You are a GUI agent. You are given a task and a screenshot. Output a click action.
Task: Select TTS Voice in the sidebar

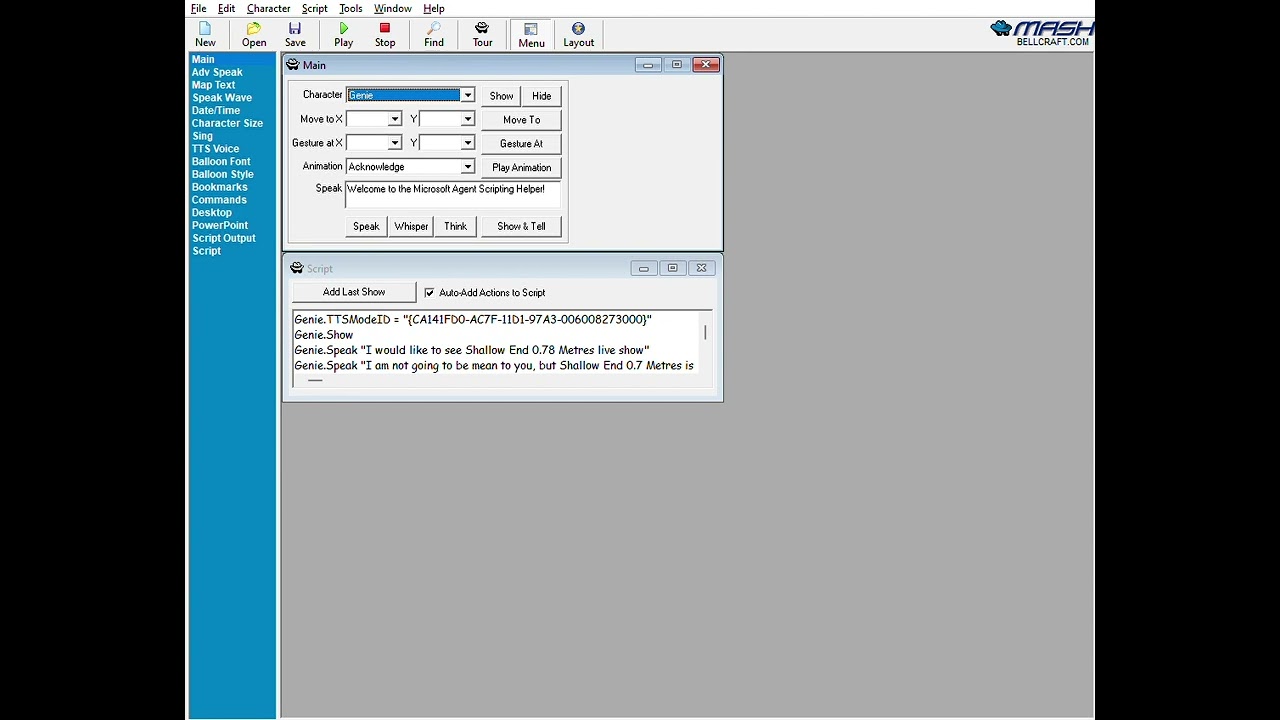click(215, 149)
